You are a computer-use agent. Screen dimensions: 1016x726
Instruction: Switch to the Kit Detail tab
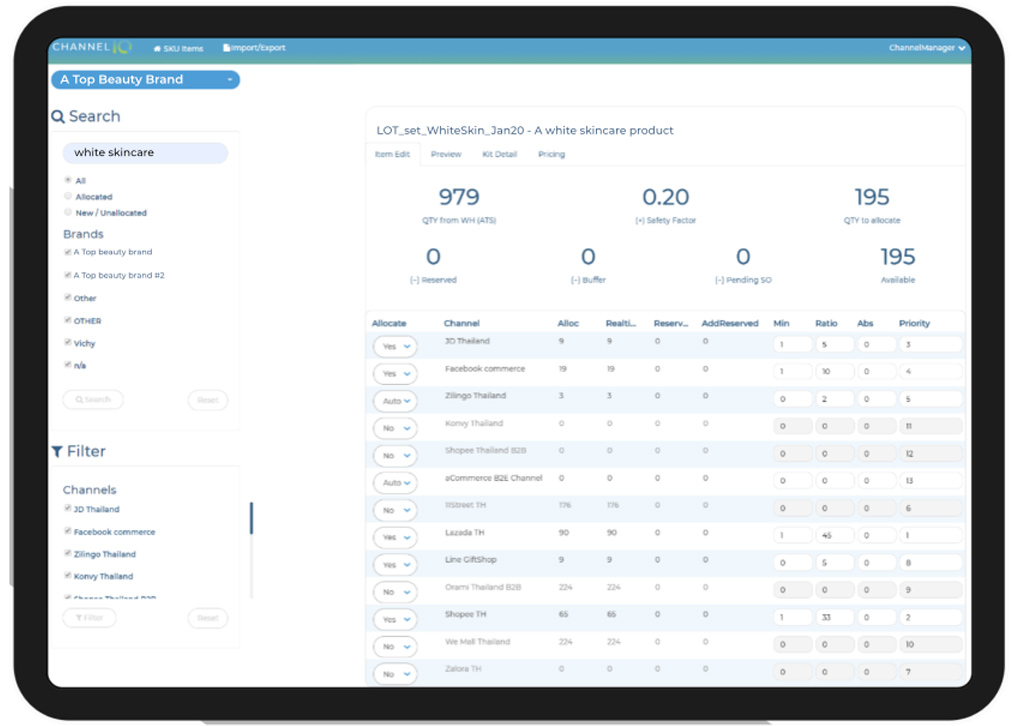click(x=500, y=154)
